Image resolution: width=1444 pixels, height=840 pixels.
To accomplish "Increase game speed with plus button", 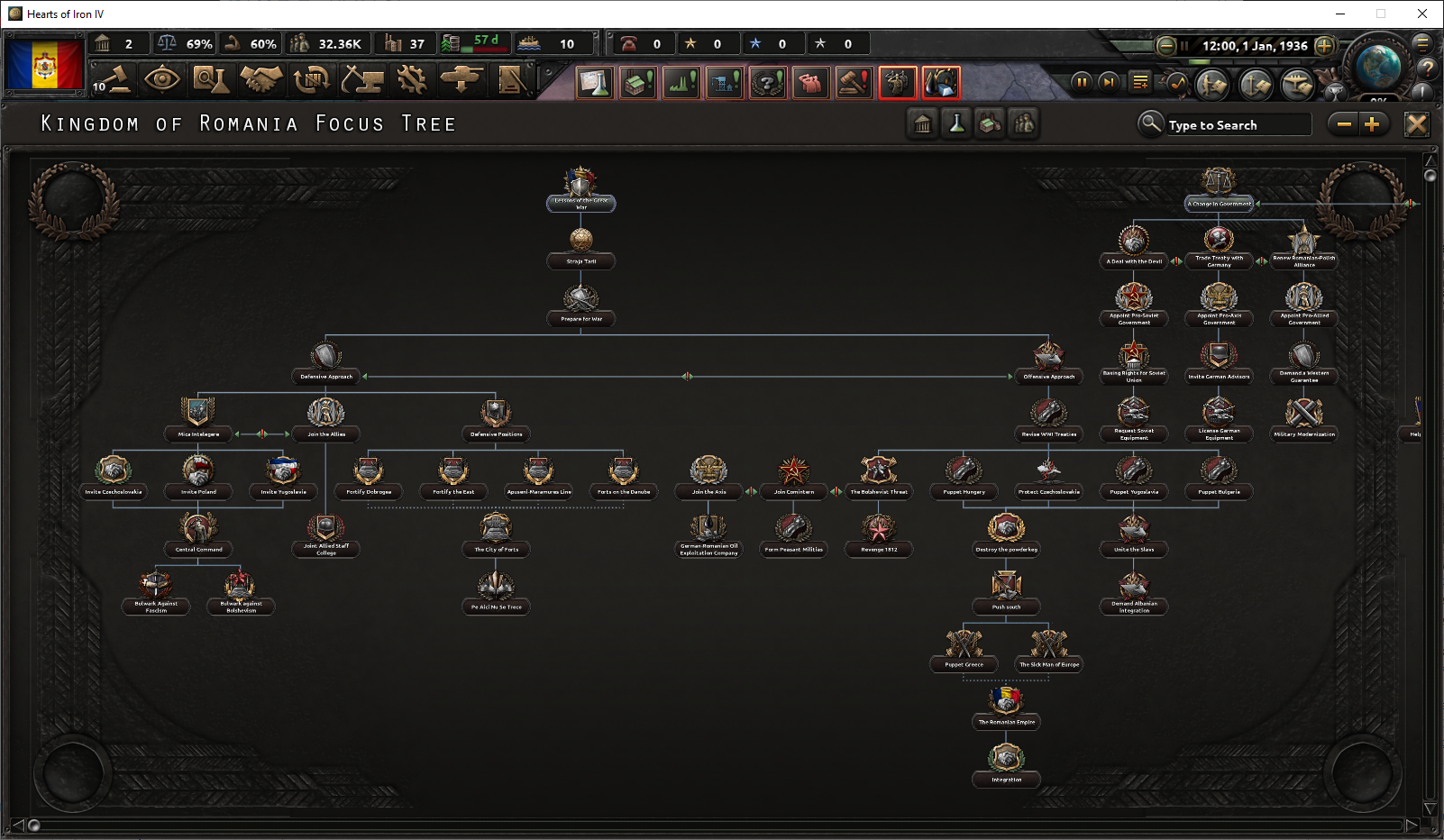I will tap(1324, 45).
